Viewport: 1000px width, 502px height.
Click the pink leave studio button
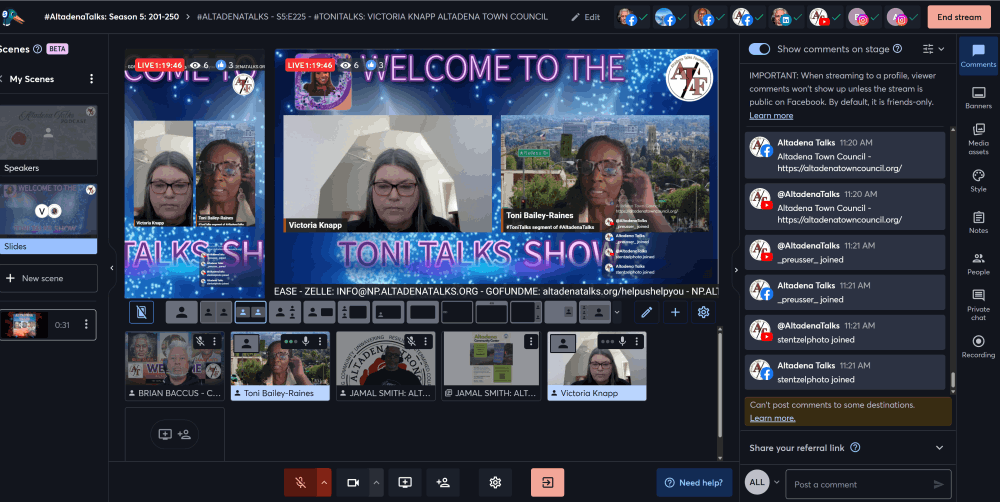[x=547, y=483]
